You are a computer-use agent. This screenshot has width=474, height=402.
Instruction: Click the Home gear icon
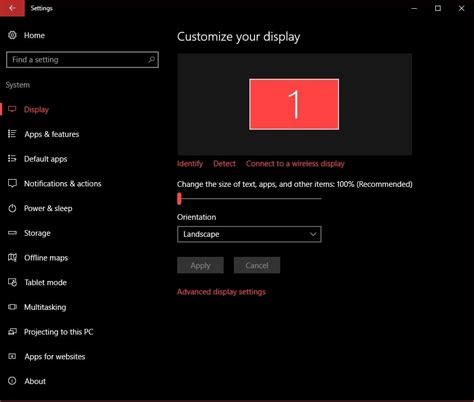click(12, 35)
